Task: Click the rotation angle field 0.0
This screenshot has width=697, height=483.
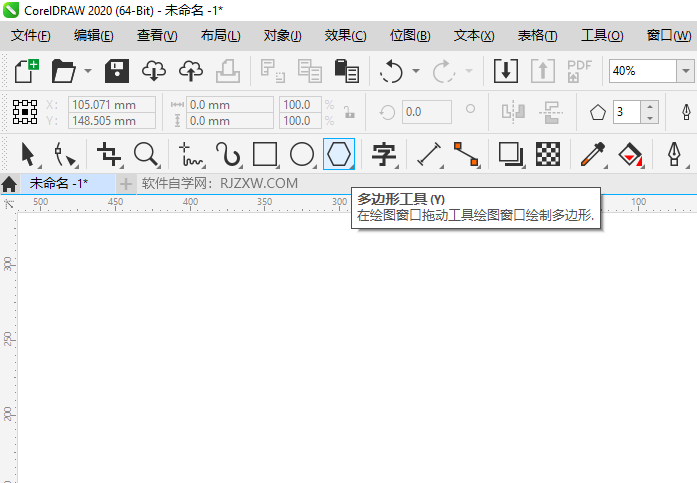Action: (x=427, y=112)
